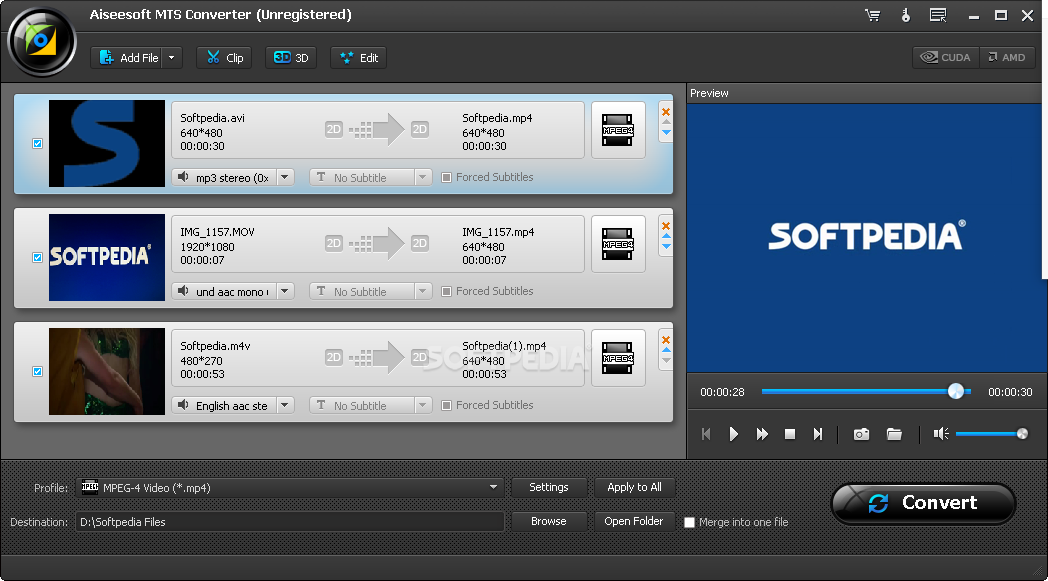
Task: Toggle CUDA acceleration
Action: tap(946, 57)
